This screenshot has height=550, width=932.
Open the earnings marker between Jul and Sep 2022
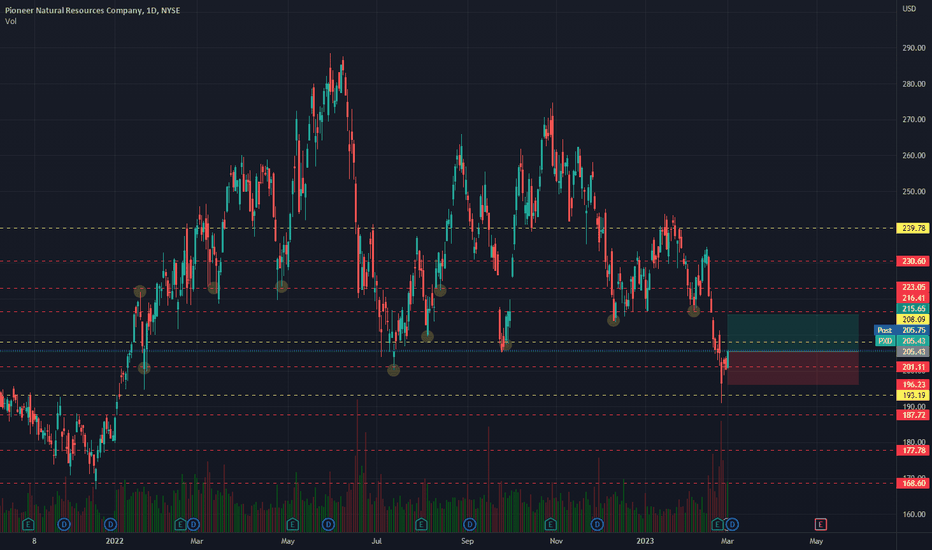pyautogui.click(x=421, y=524)
